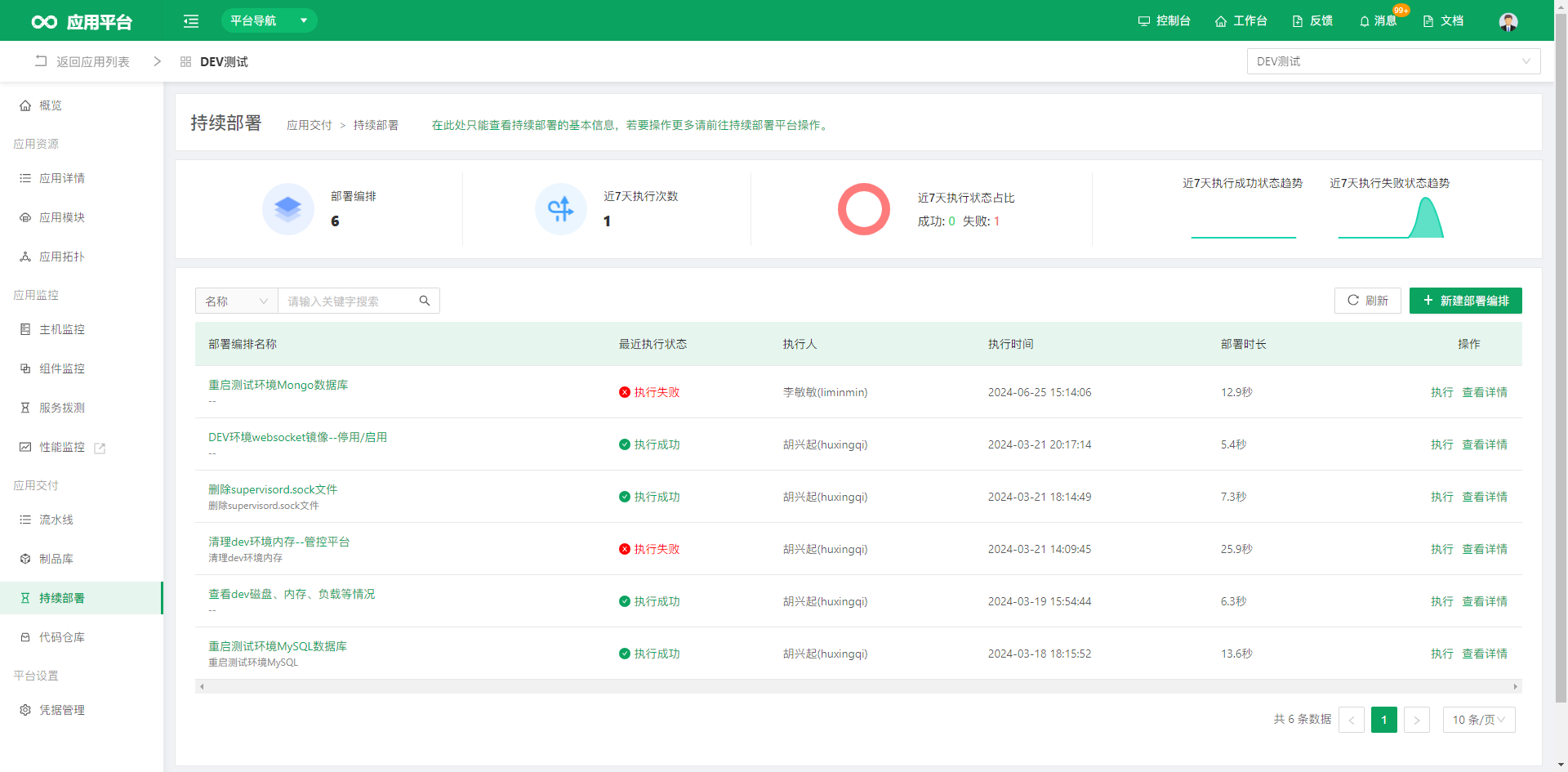Screen dimensions: 1568x772
Task: Click 执行 for DEV环境websocket镜像
Action: 1441,444
